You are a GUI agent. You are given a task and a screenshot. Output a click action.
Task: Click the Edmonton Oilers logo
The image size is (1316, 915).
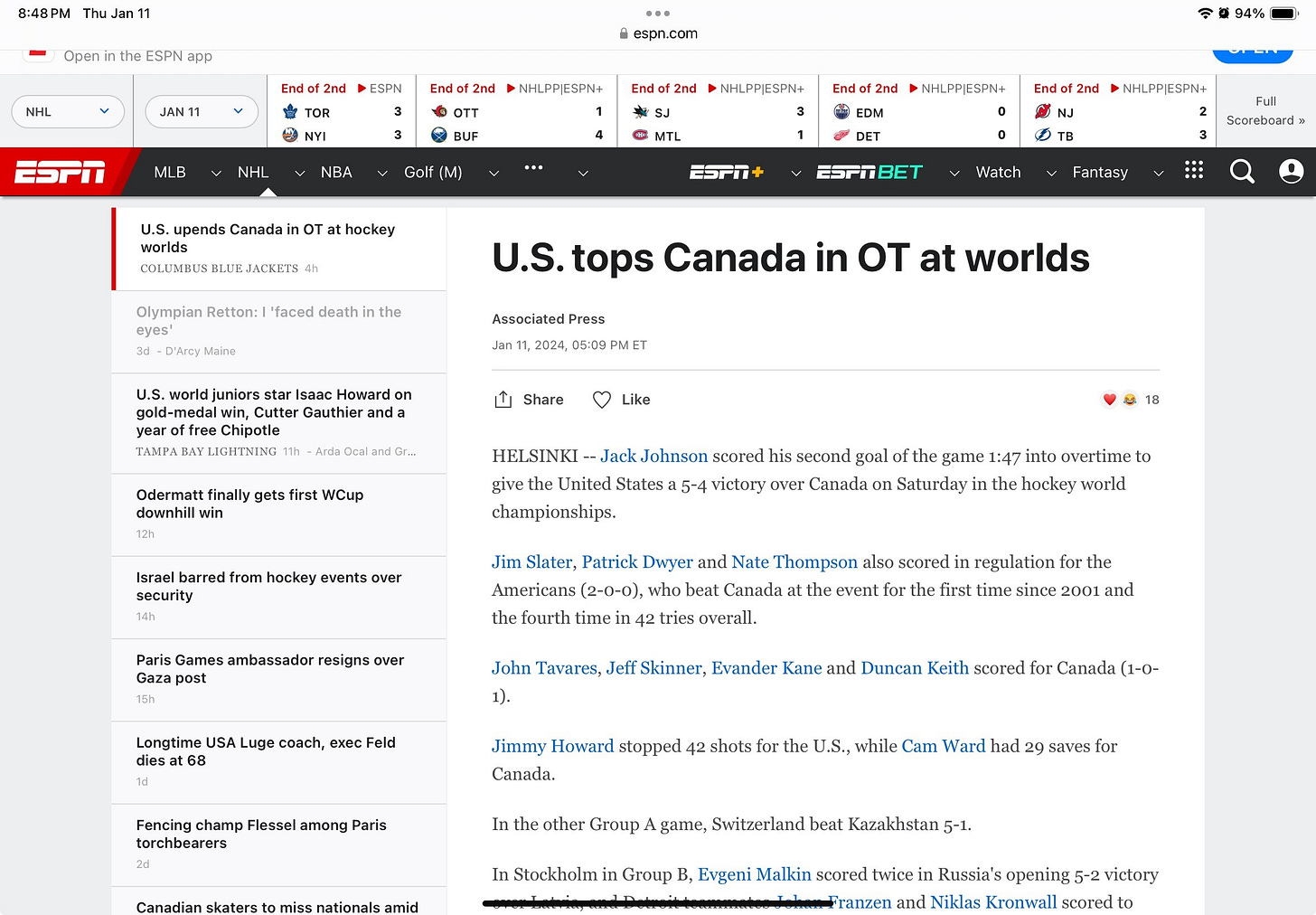(x=841, y=112)
